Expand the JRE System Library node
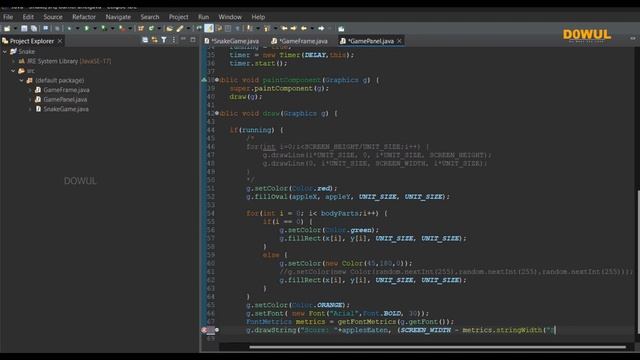This screenshot has height=360, width=640. pyautogui.click(x=13, y=61)
